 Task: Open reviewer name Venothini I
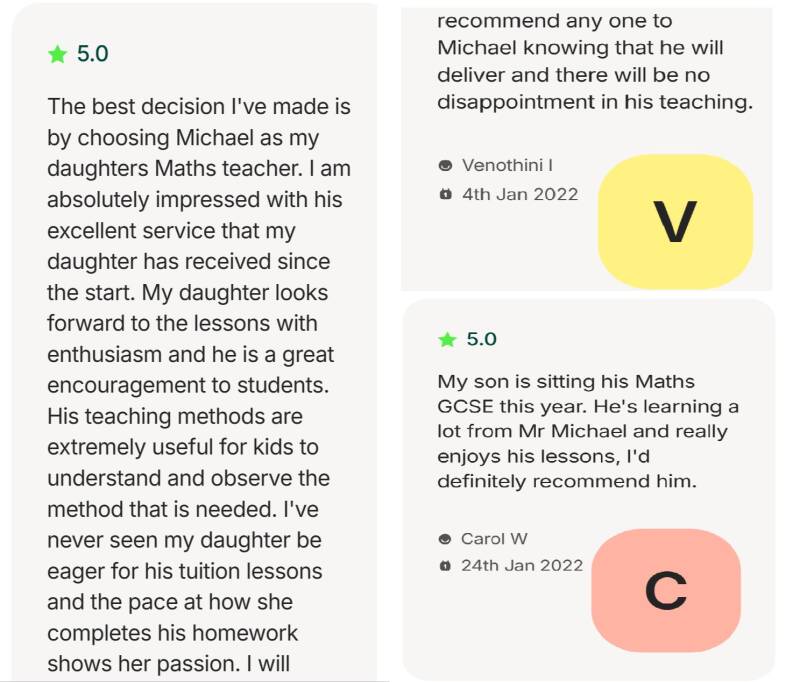click(507, 165)
